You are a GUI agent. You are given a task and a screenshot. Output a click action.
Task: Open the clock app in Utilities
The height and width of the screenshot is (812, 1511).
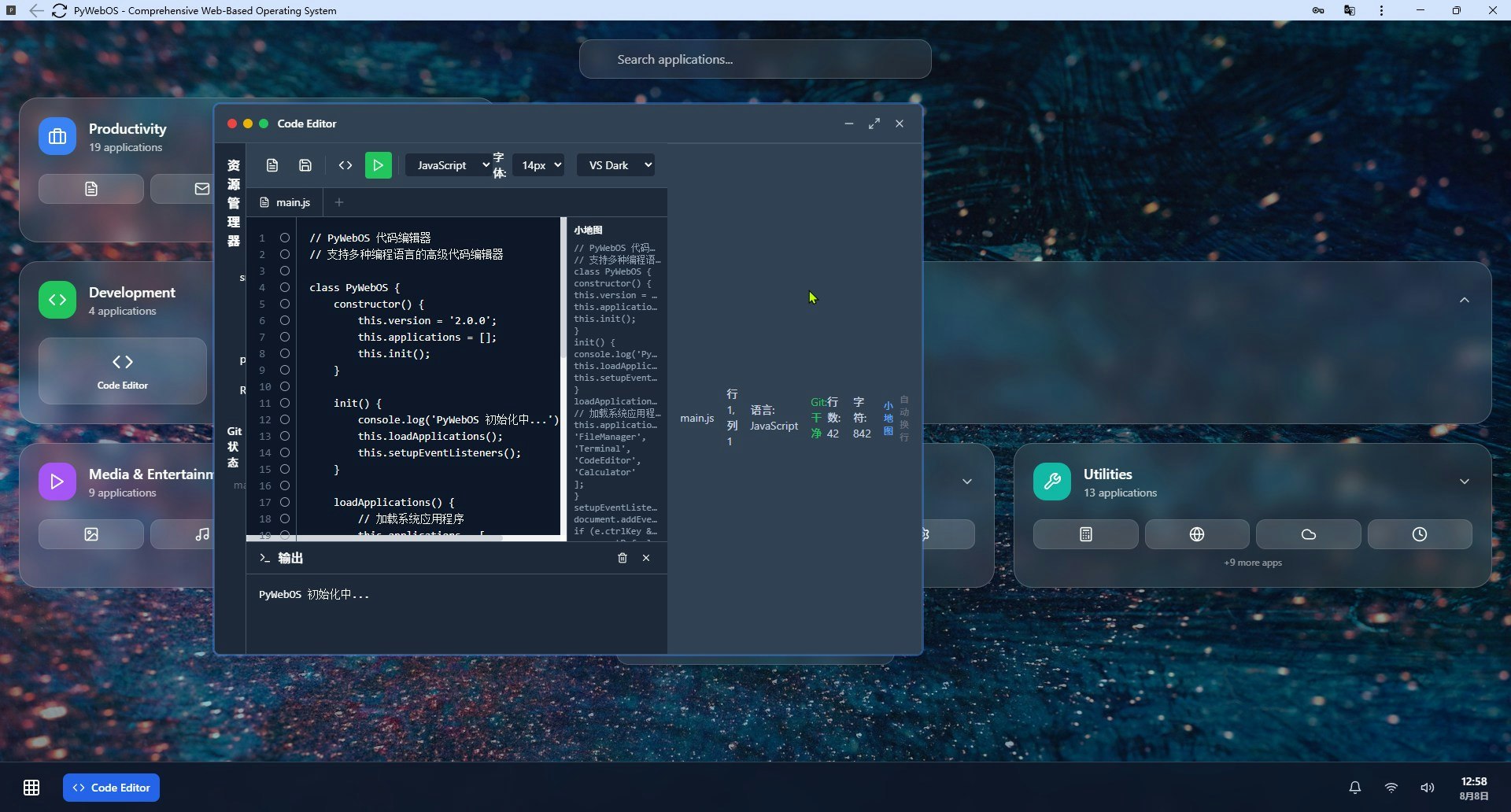(x=1420, y=534)
